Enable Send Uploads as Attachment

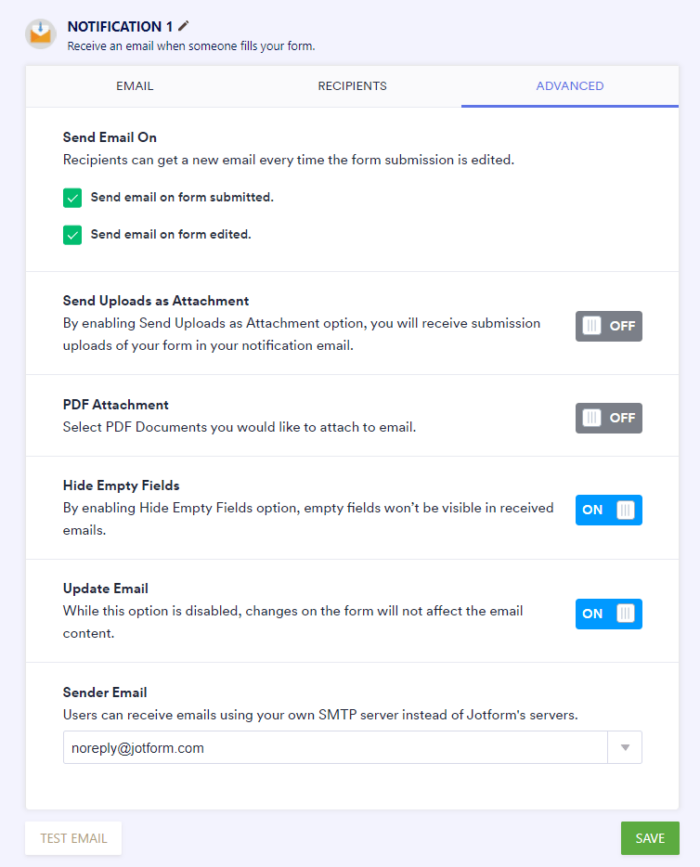point(608,325)
